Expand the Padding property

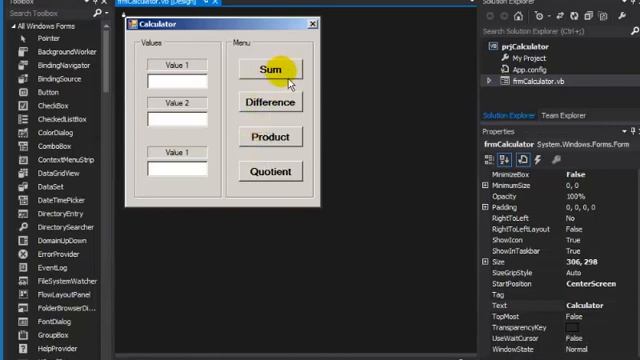click(x=485, y=207)
